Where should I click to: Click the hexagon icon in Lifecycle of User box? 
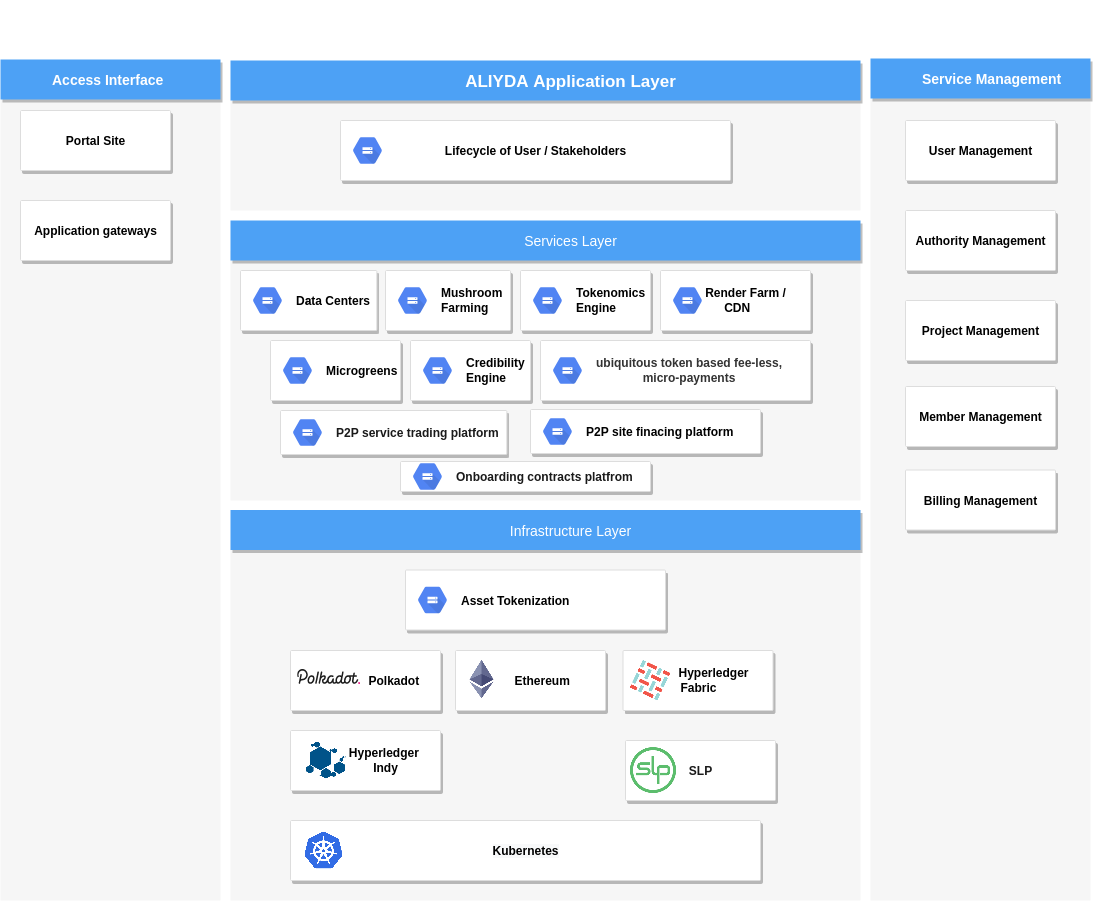tap(367, 151)
